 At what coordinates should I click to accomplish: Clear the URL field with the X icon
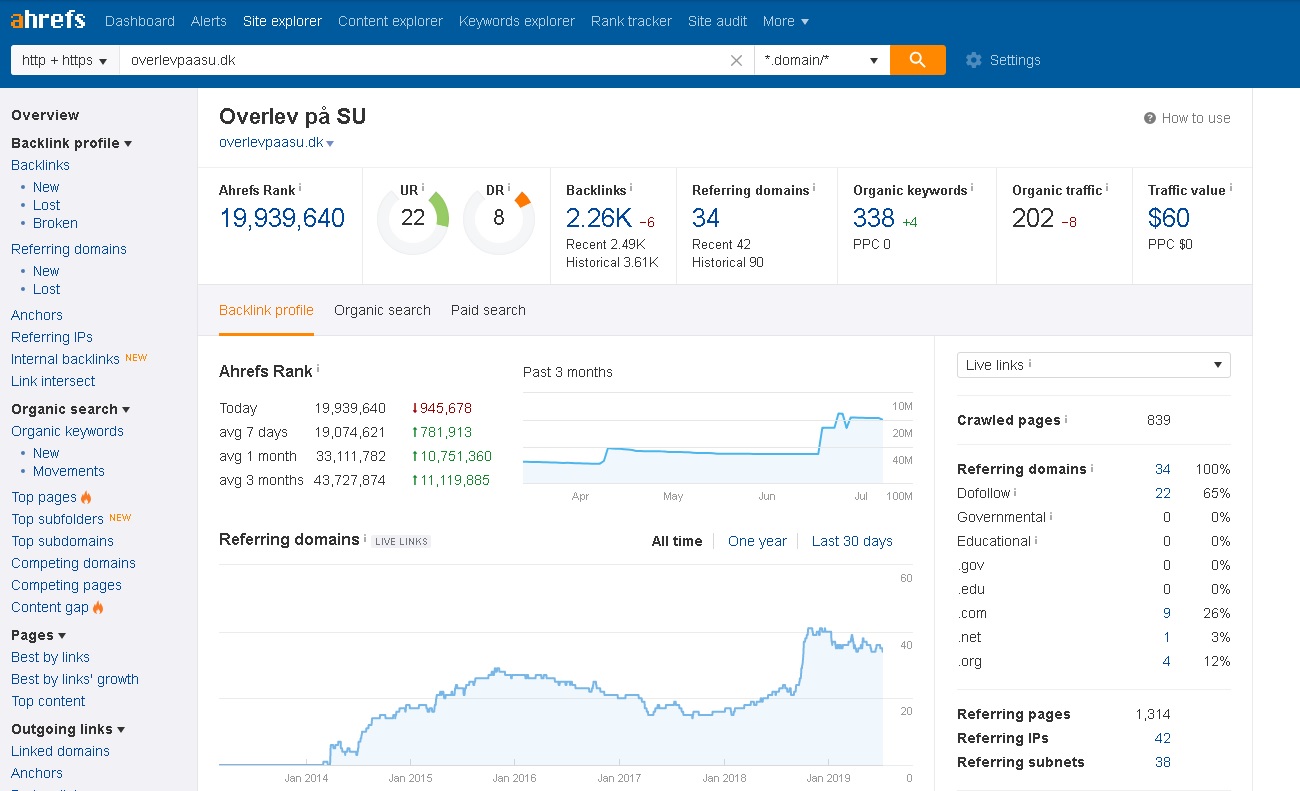pos(736,60)
